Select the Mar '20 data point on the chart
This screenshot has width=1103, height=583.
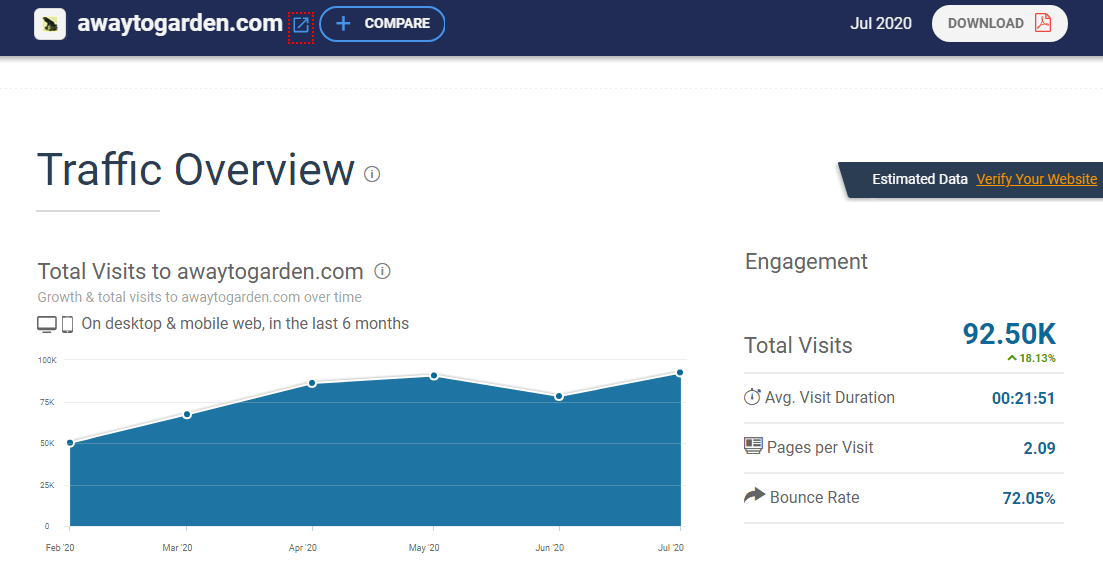(x=187, y=415)
